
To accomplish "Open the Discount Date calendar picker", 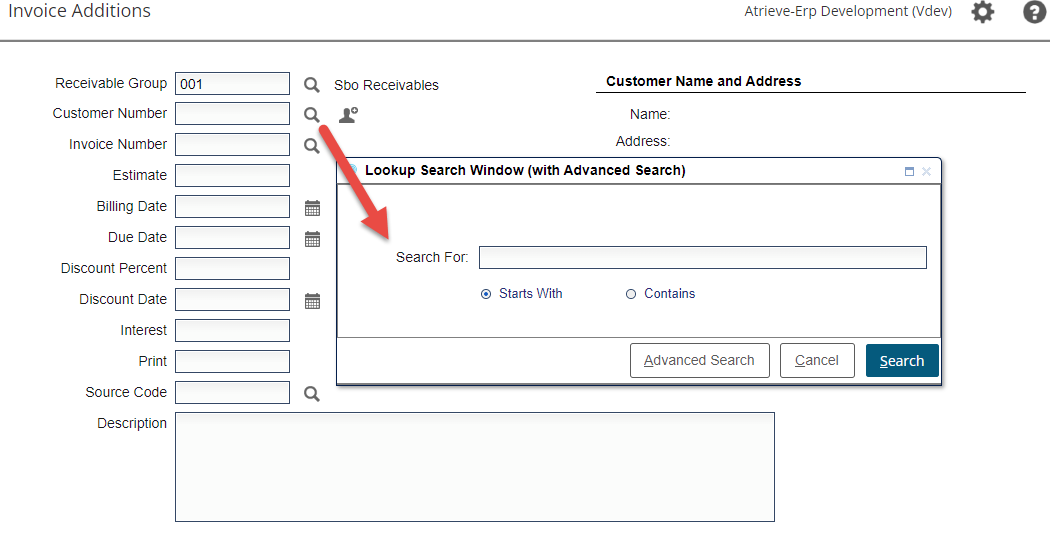I will pos(312,301).
